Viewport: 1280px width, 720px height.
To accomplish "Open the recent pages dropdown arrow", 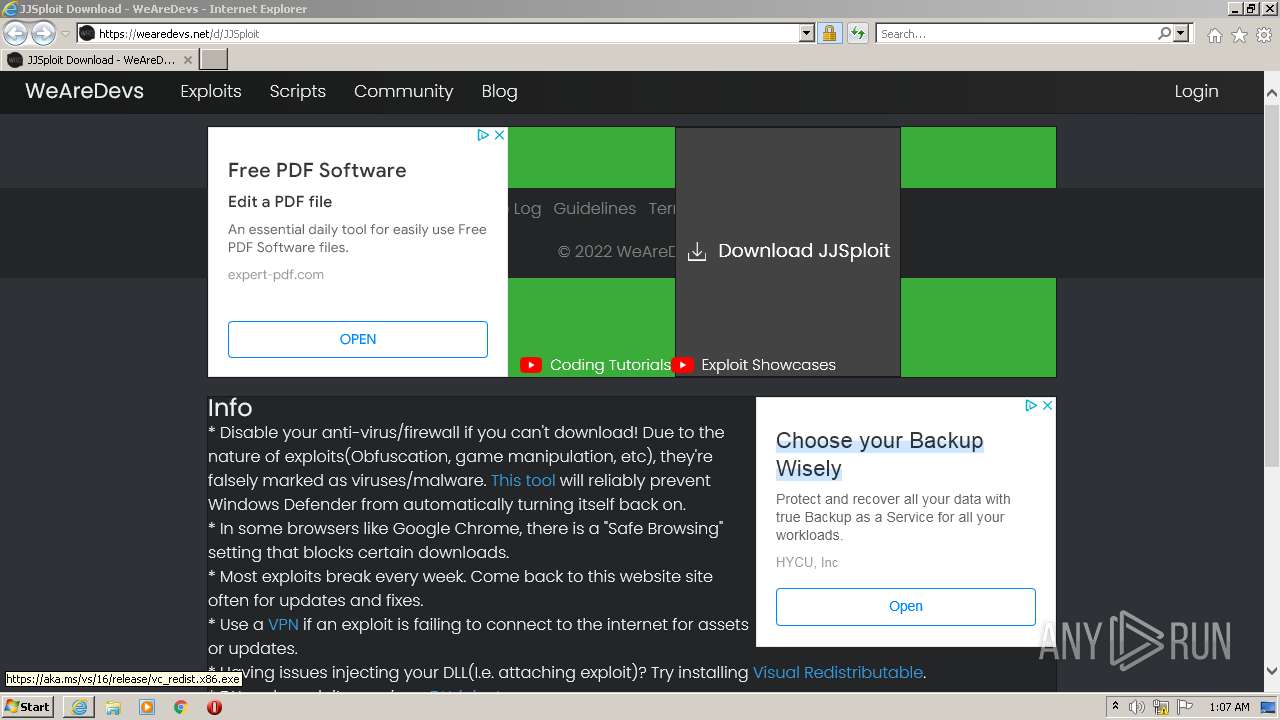I will point(65,34).
